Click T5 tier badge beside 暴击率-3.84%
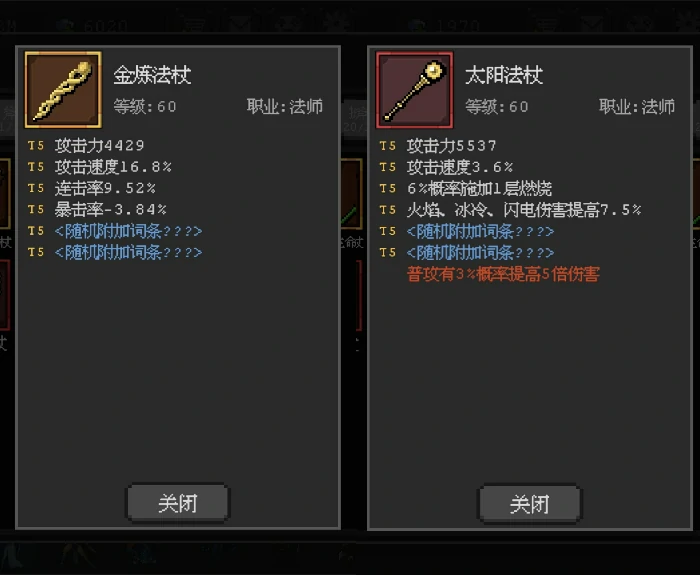The image size is (700, 575). click(x=36, y=209)
